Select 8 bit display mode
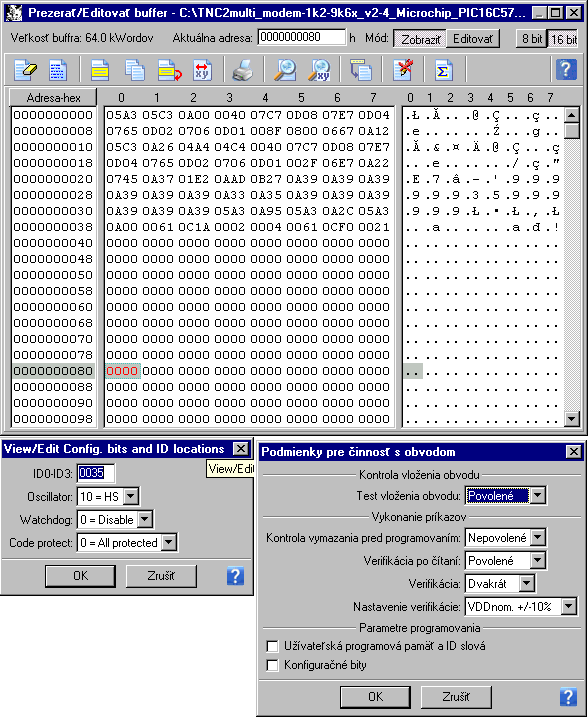 [532, 39]
